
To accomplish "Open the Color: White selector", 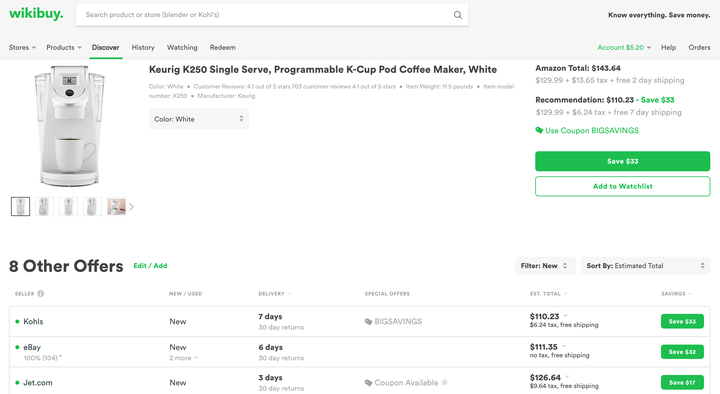I will [x=199, y=119].
